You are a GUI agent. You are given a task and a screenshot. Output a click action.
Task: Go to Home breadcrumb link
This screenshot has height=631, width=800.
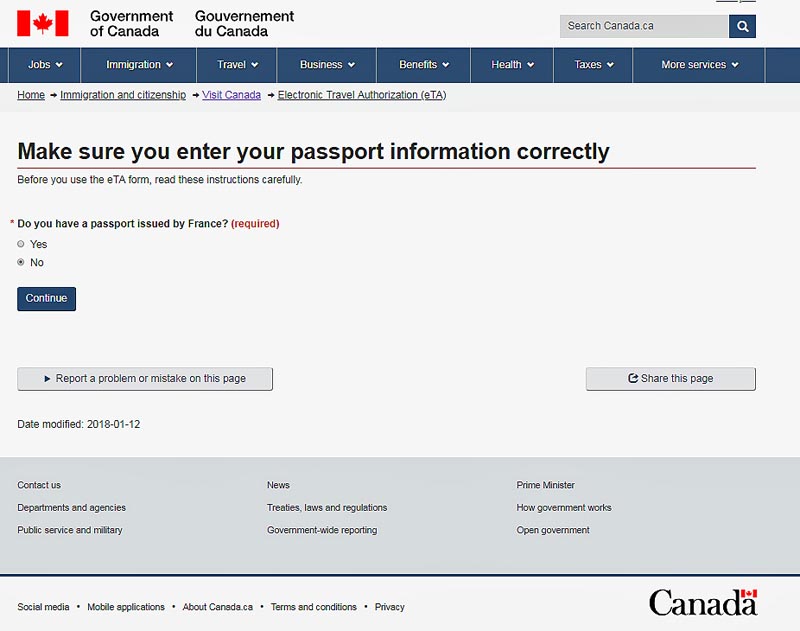[31, 95]
